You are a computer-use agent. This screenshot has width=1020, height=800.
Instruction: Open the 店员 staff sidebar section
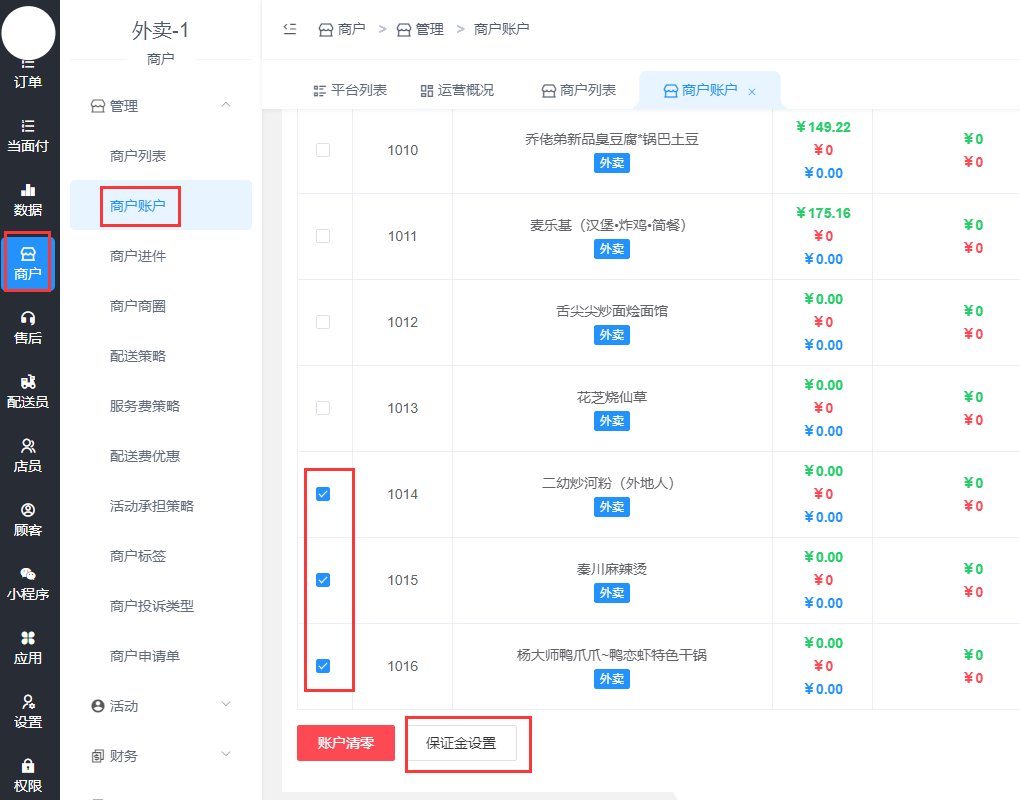28,455
